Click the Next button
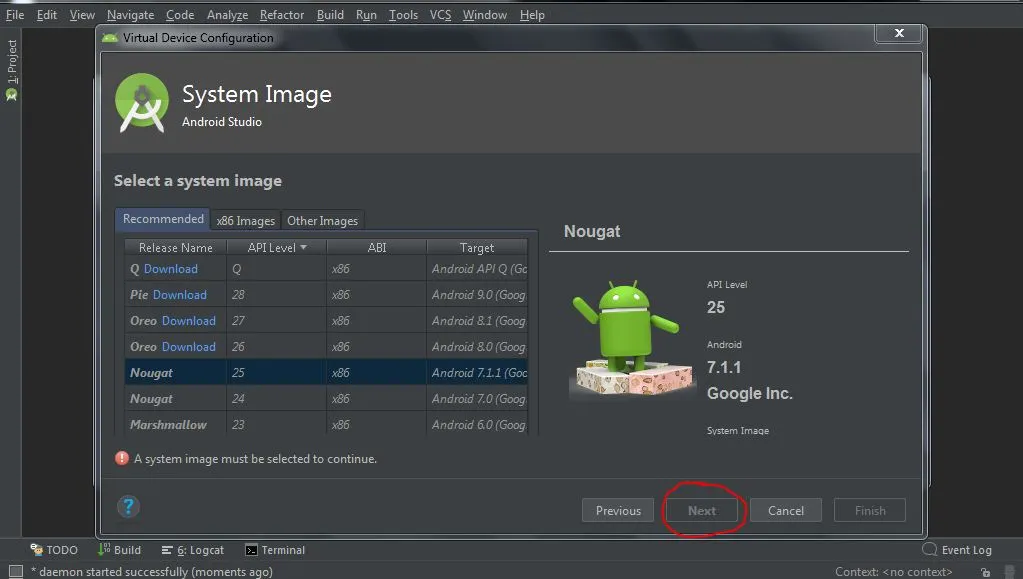 coord(702,510)
